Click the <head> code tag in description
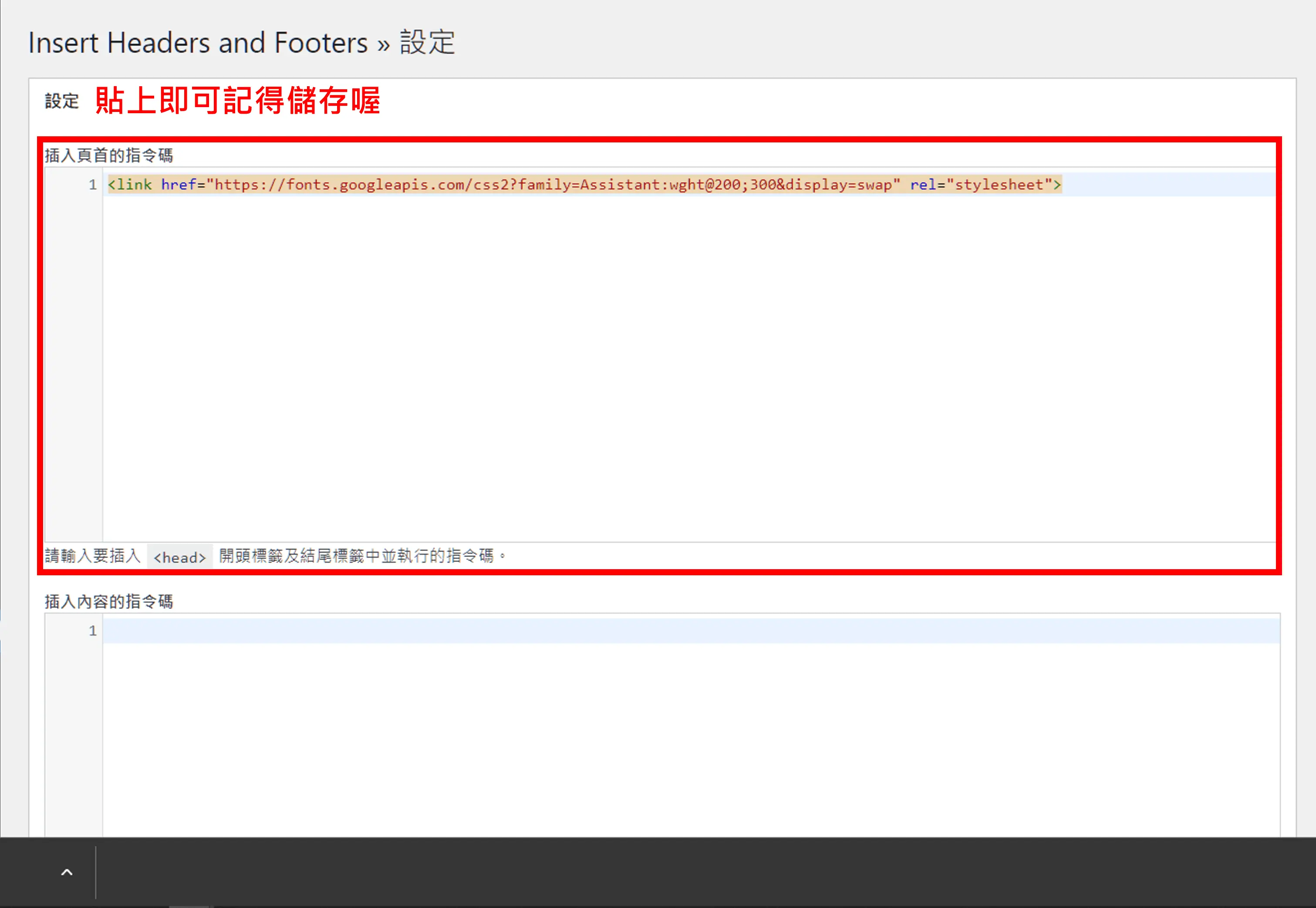Image resolution: width=1316 pixels, height=908 pixels. click(180, 557)
